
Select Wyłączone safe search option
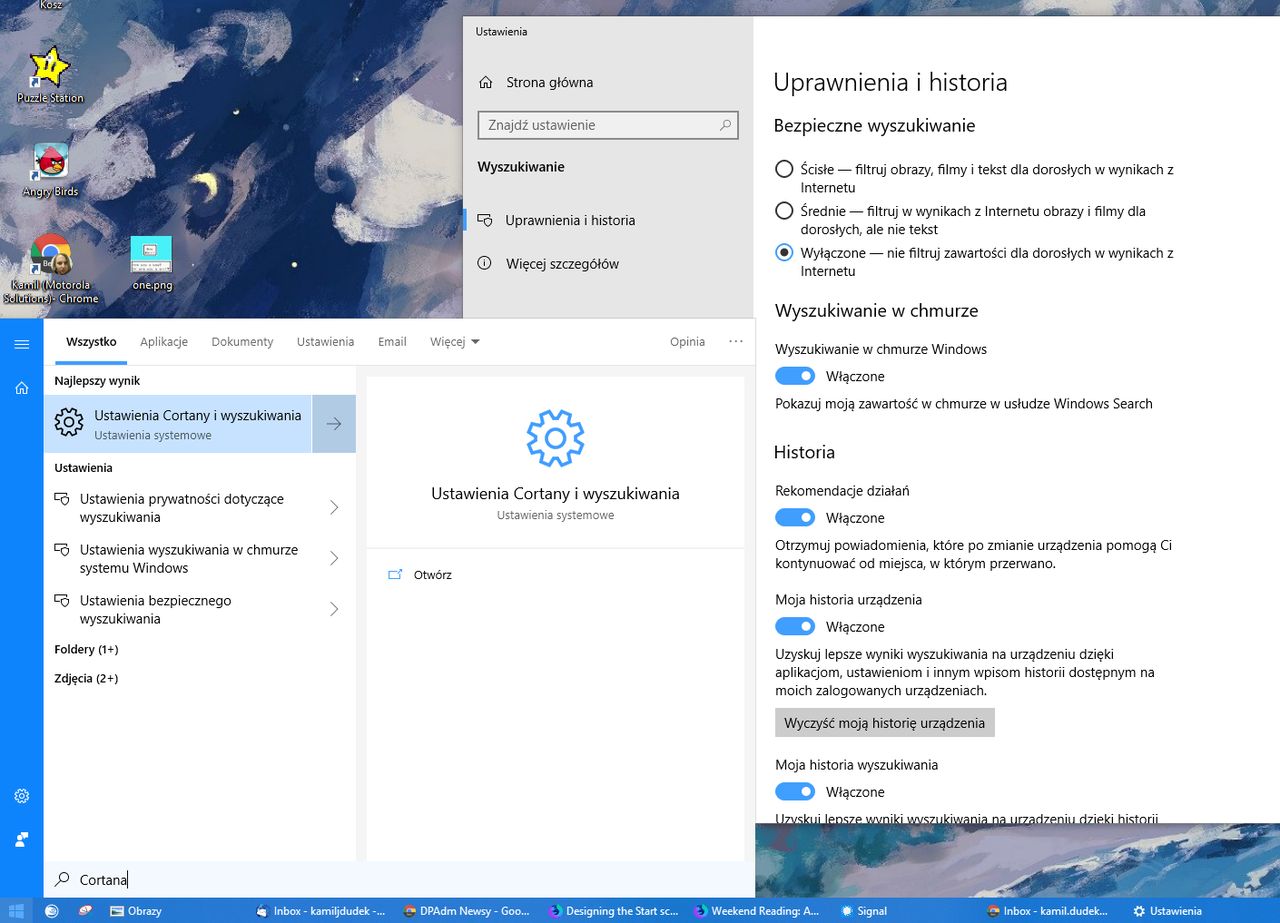(x=785, y=253)
